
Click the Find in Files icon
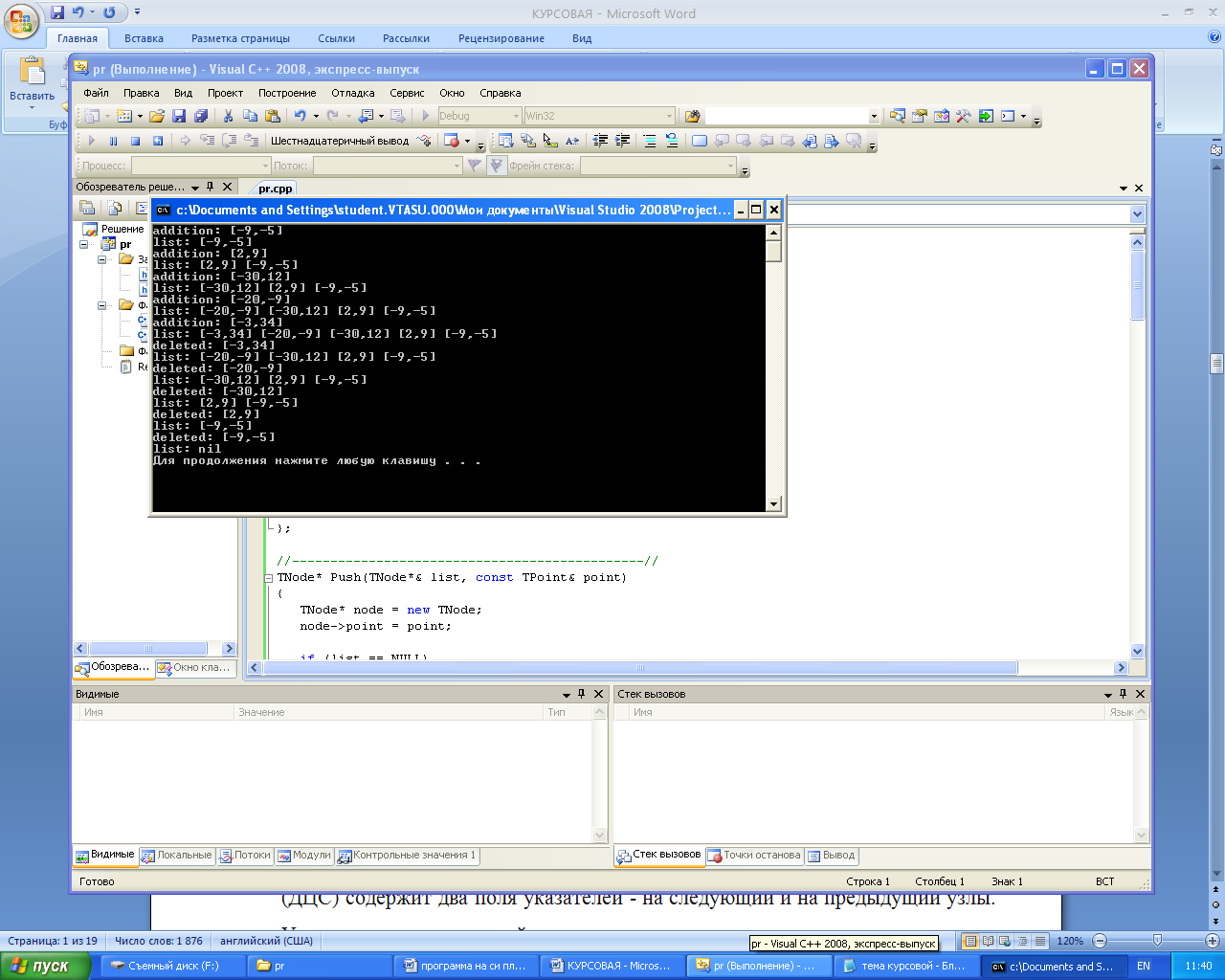(x=693, y=116)
